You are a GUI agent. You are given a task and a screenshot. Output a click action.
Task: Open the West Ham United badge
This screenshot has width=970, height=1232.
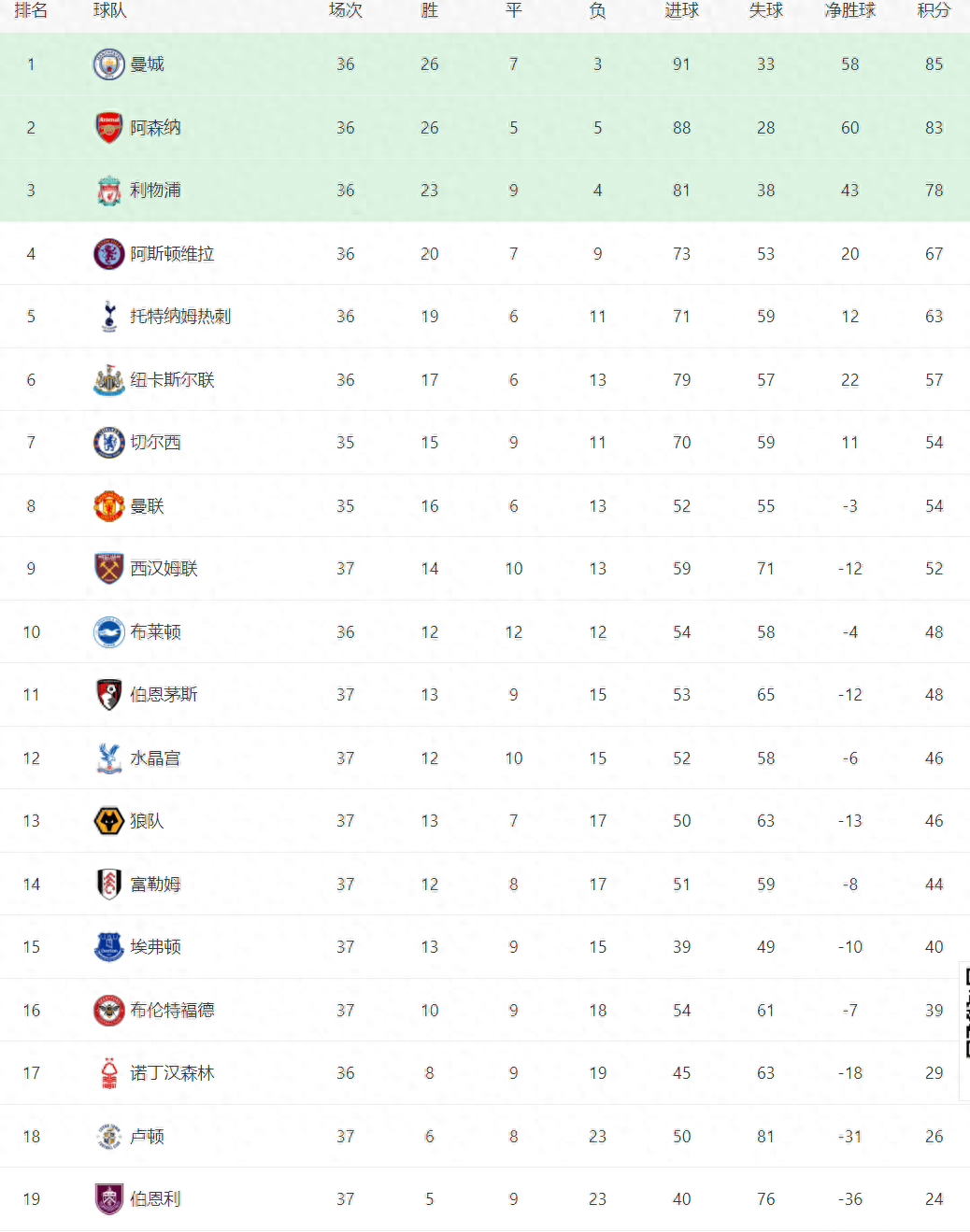coord(109,569)
